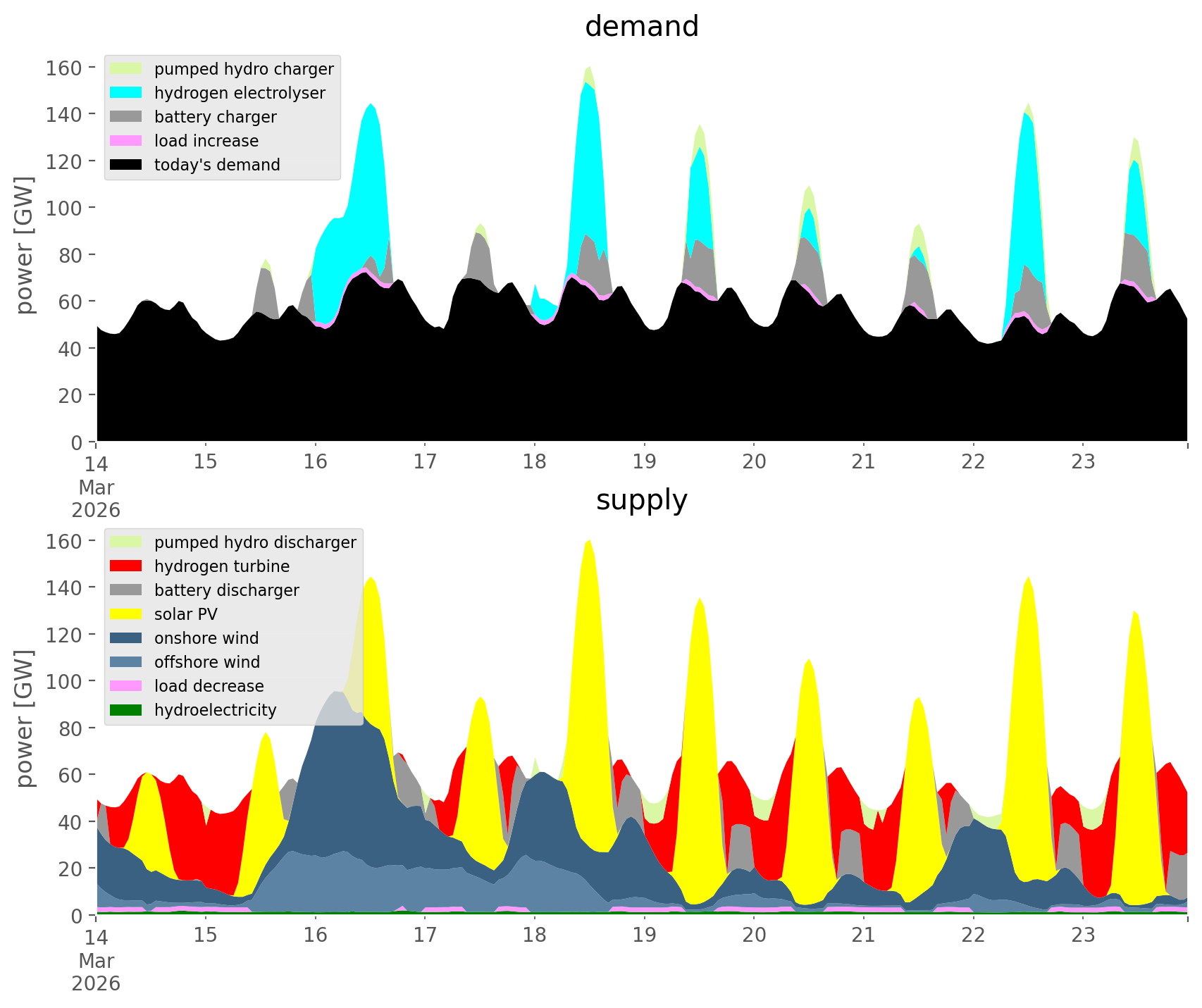Click the black today's demand legend swatch
Viewport: 1202px width, 1008px height.
tap(126, 165)
